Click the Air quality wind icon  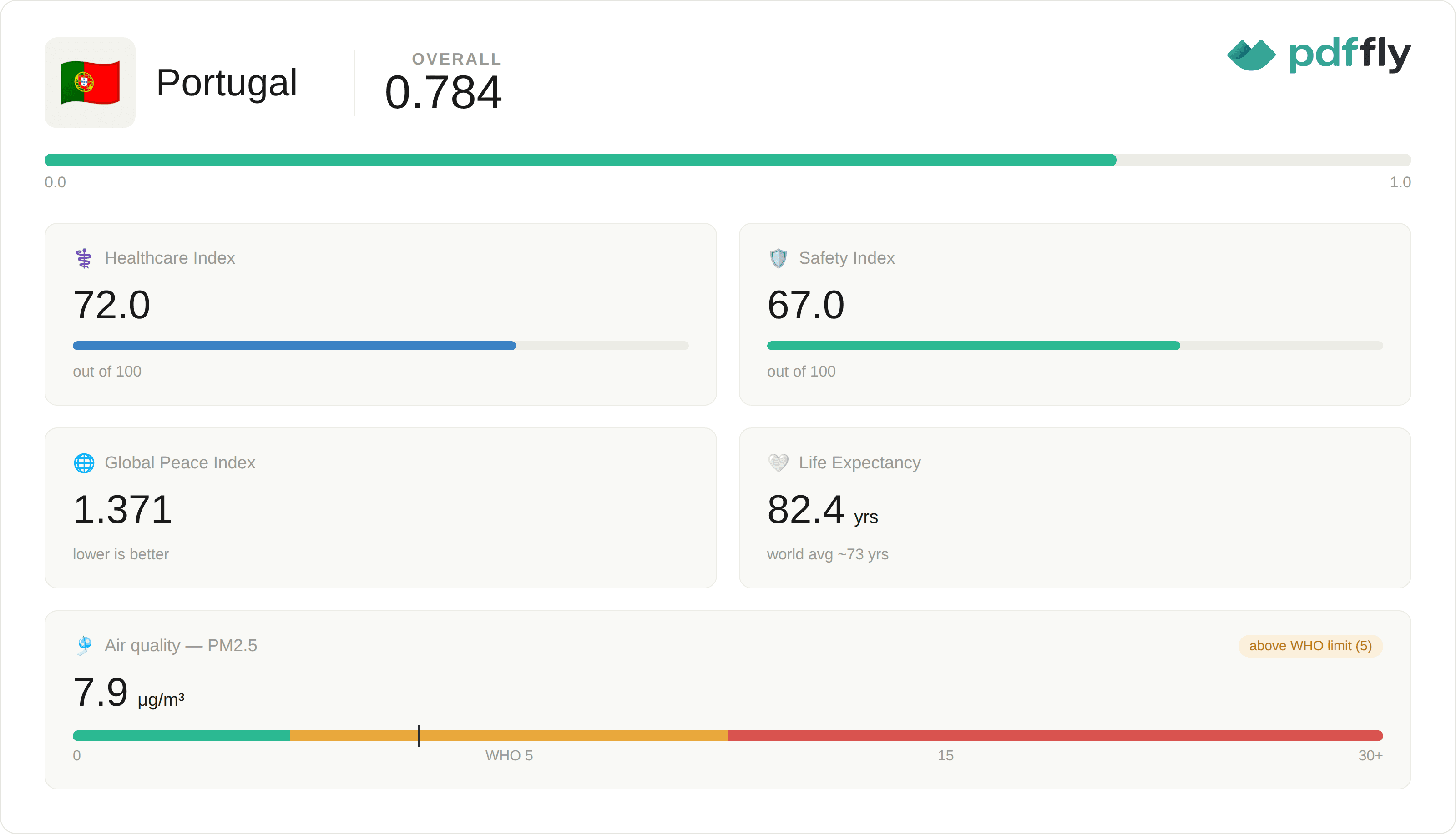point(84,646)
